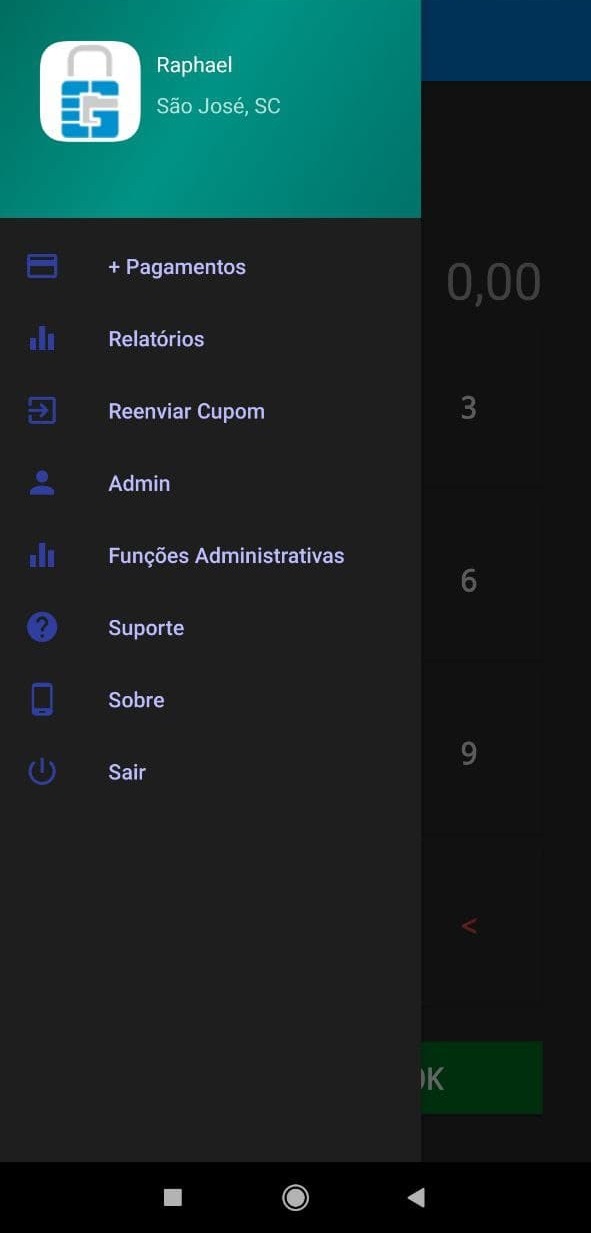Open Suporte via the question mark icon
This screenshot has height=1233, width=591.
41,627
